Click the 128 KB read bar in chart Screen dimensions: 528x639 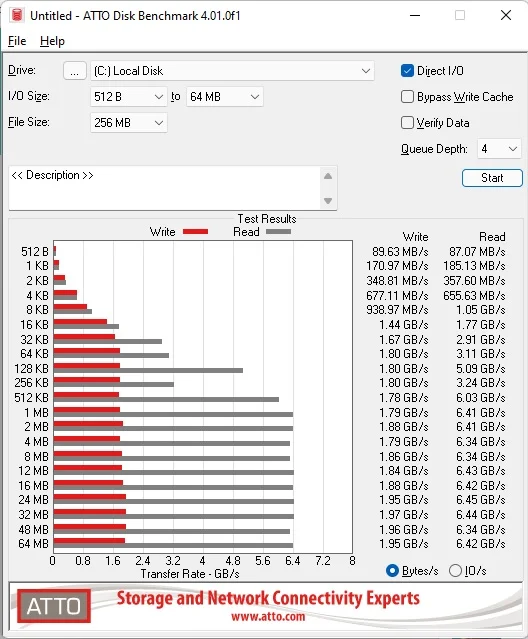(x=148, y=370)
